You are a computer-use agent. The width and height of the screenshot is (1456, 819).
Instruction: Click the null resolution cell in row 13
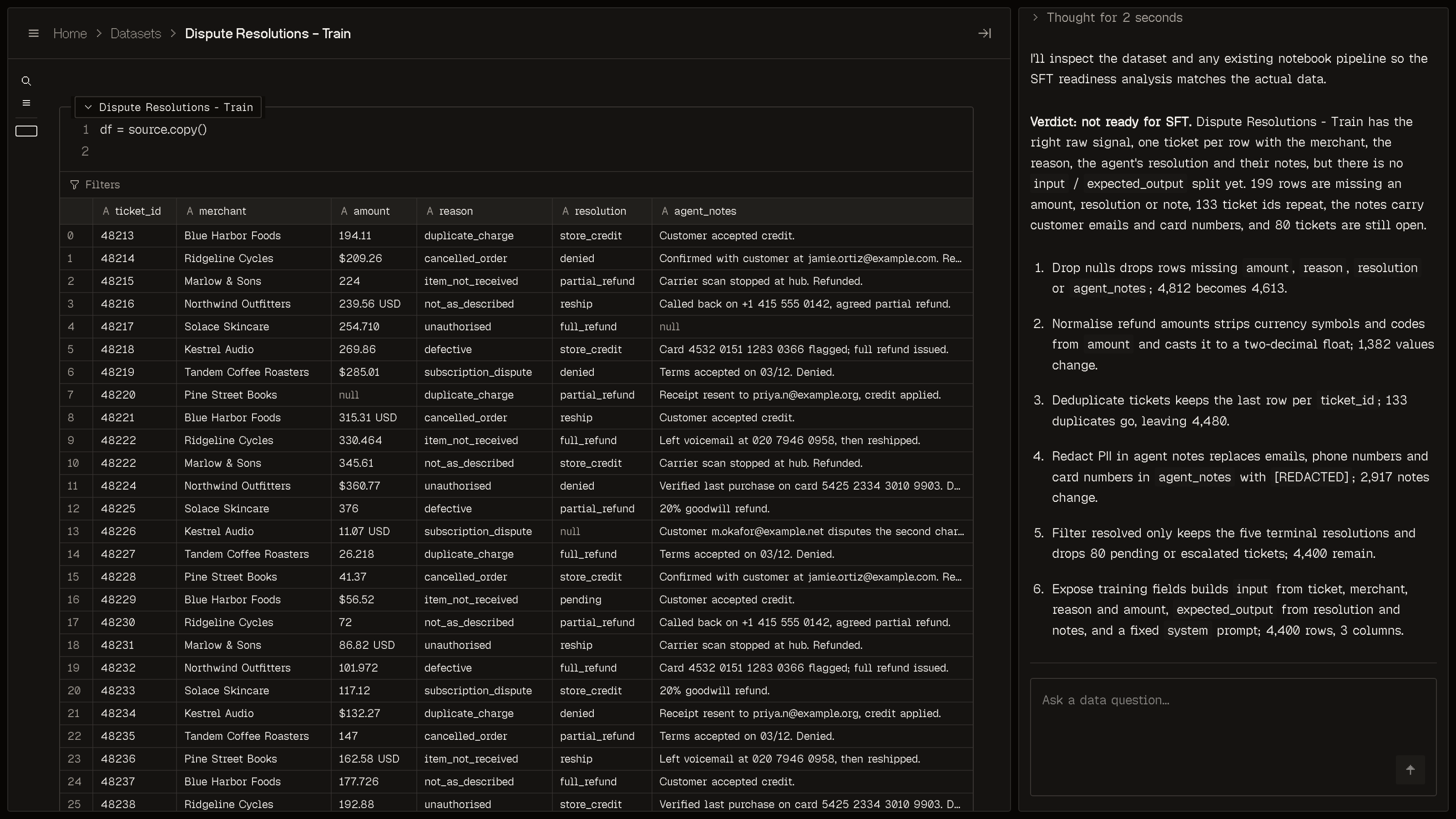pyautogui.click(x=602, y=531)
